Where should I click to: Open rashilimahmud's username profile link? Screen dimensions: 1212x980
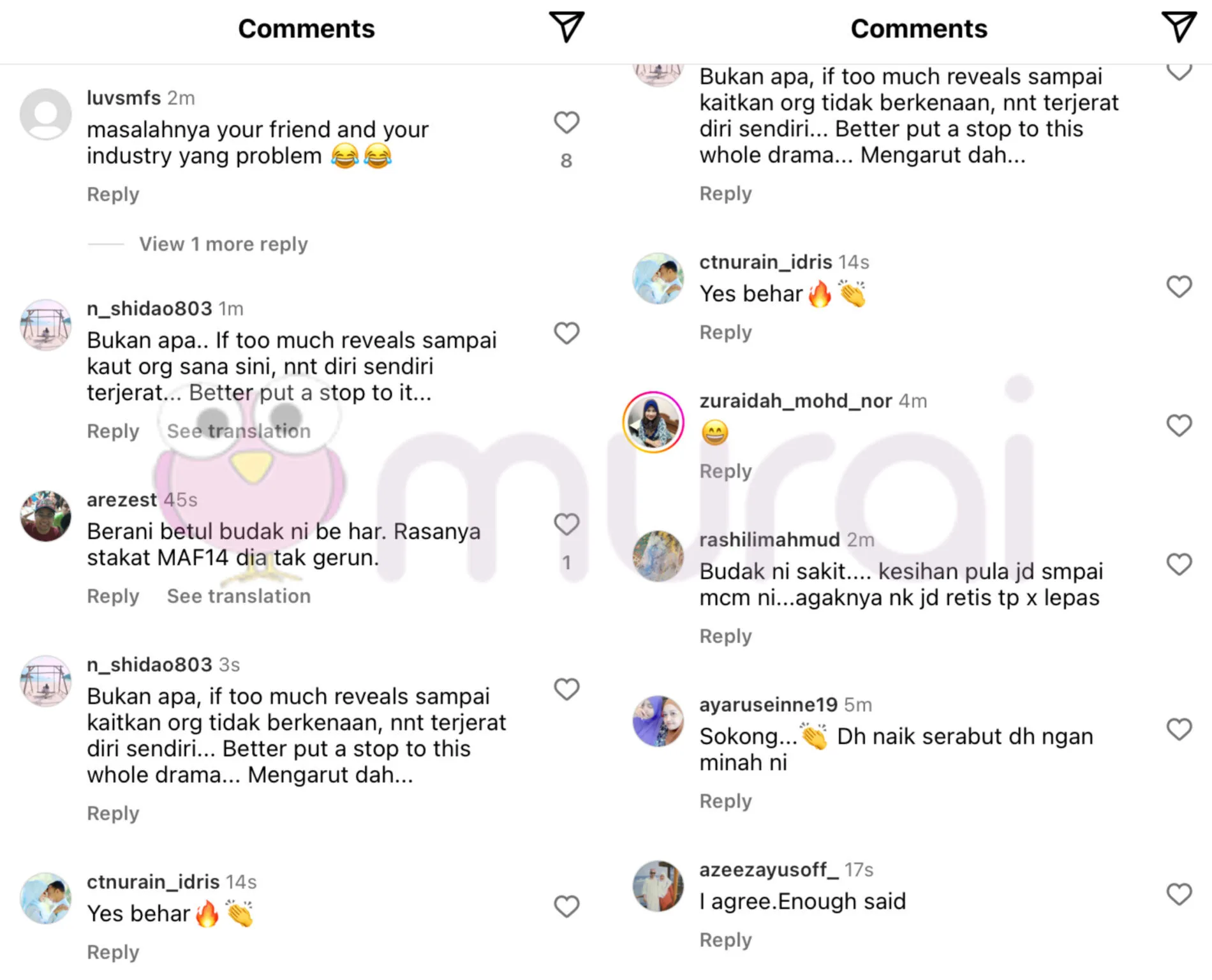(769, 540)
